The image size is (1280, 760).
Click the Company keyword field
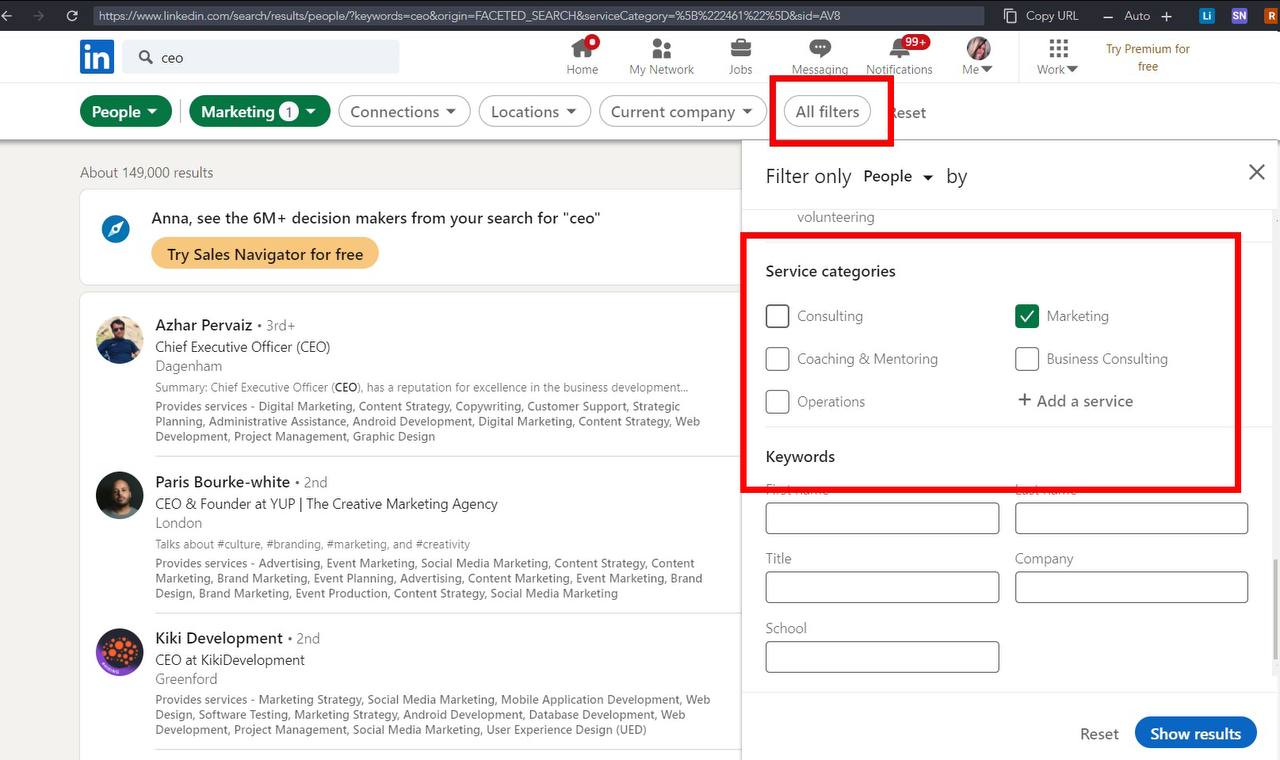coord(1131,587)
